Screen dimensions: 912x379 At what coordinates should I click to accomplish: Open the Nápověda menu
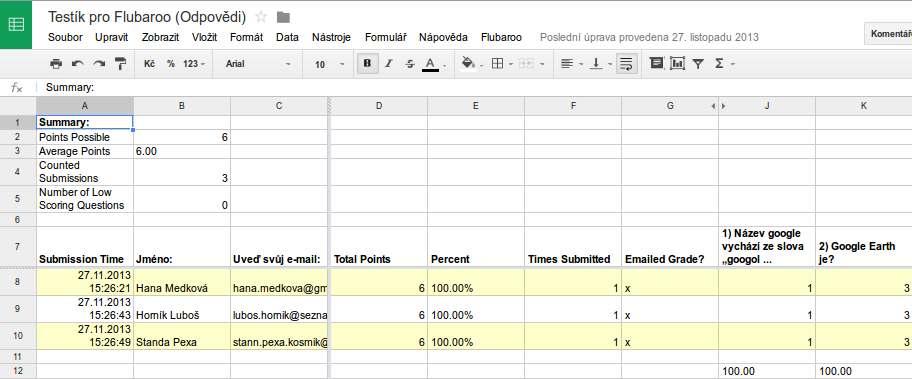[443, 37]
